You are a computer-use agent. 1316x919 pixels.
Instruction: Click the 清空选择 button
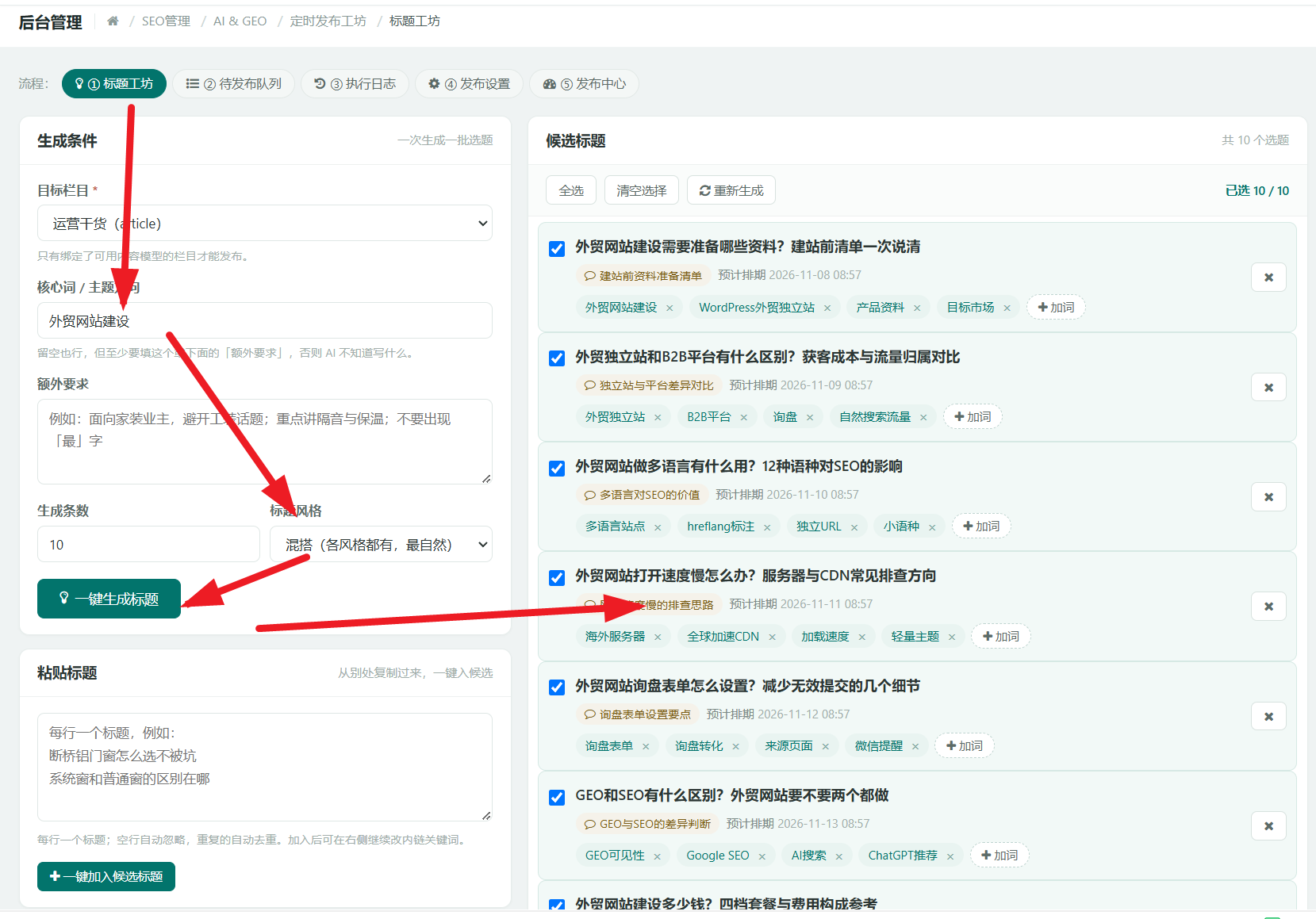[642, 190]
